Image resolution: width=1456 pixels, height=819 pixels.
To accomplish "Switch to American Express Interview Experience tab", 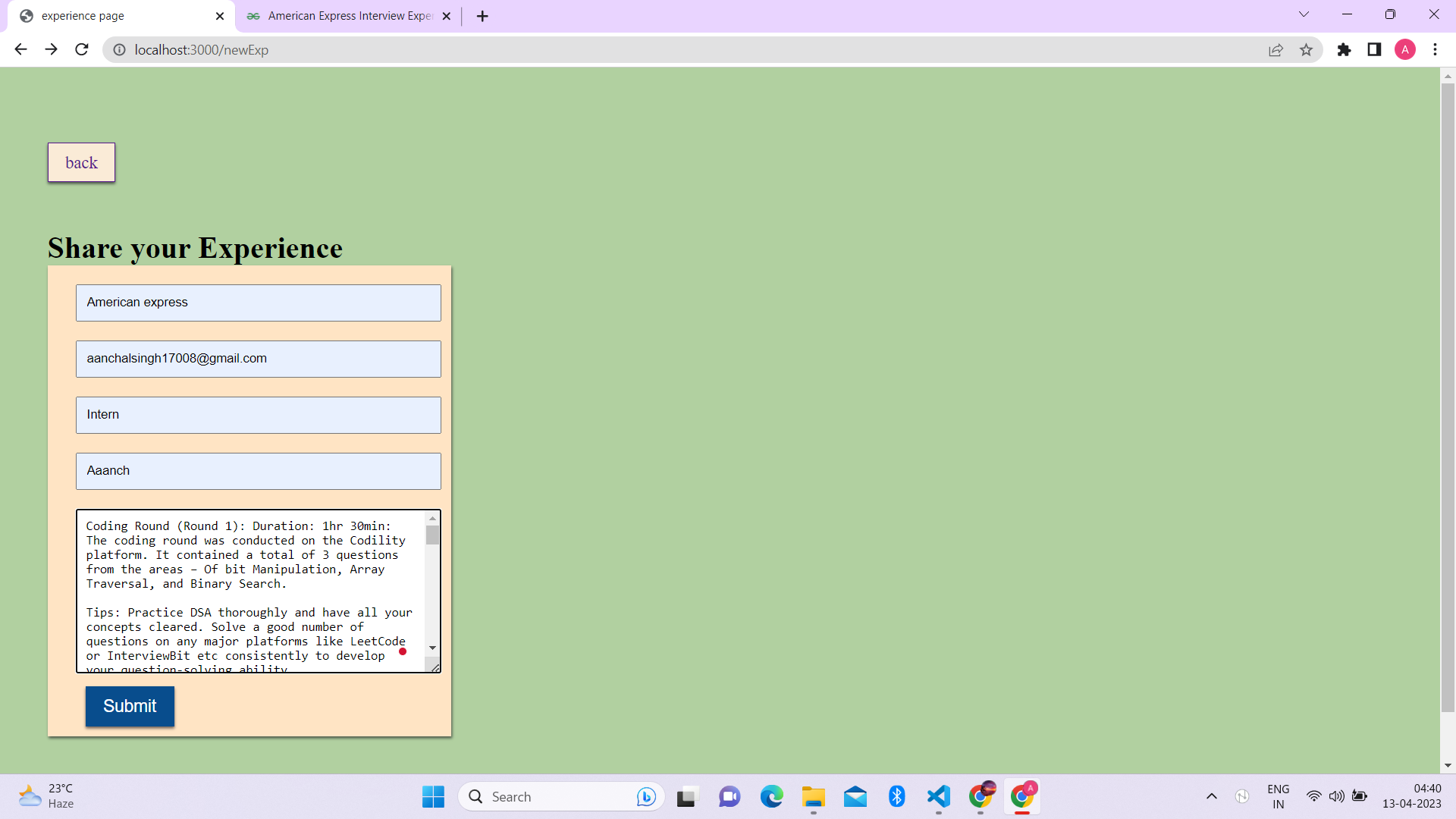I will (x=349, y=16).
